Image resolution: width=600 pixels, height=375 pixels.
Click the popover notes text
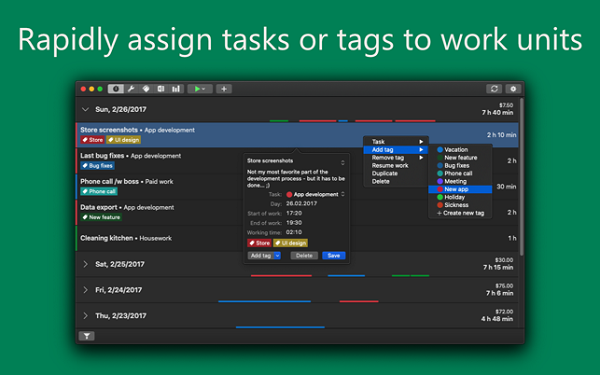tap(296, 179)
